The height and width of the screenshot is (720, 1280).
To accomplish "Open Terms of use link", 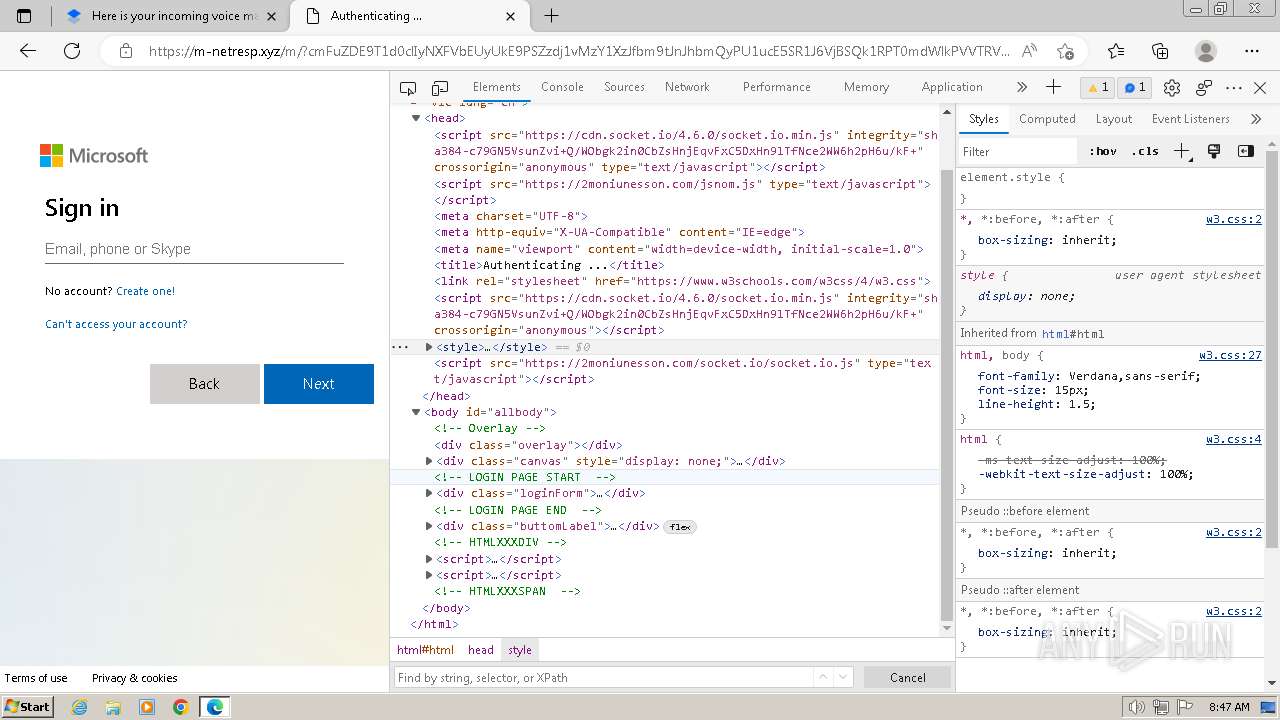I will coord(36,678).
